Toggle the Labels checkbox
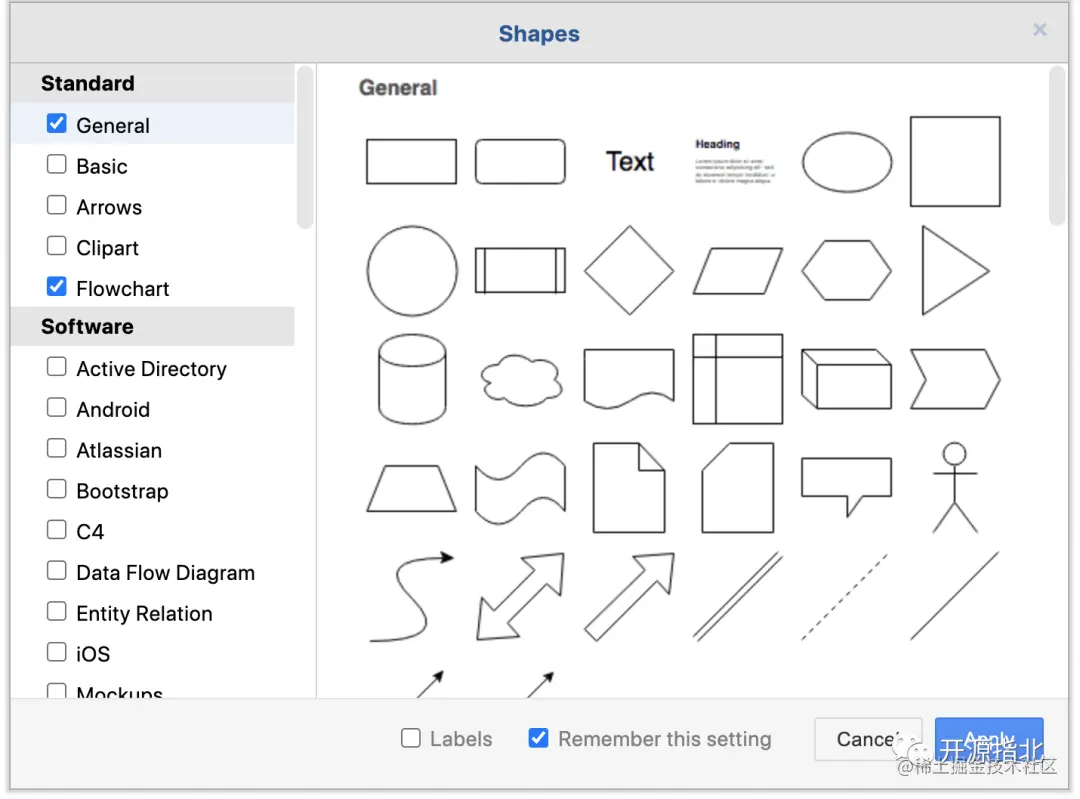The image size is (1080, 799). click(x=410, y=739)
